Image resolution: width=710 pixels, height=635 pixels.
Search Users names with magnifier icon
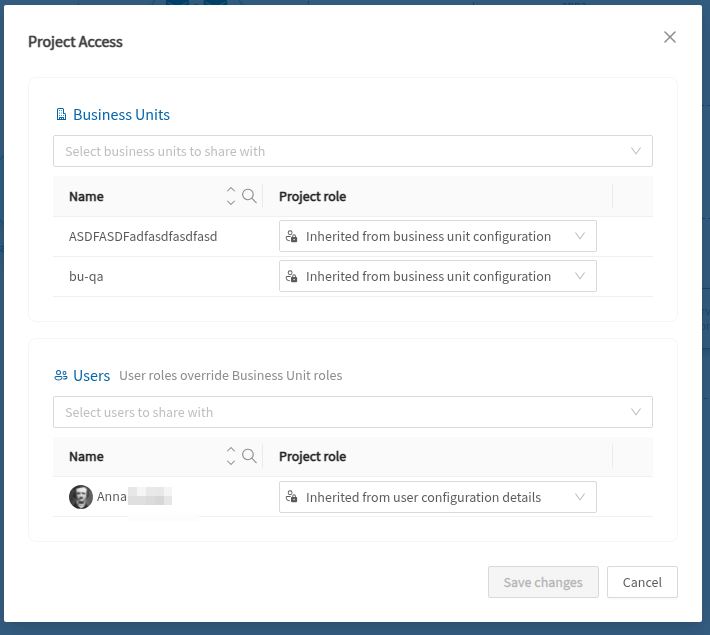pos(249,456)
